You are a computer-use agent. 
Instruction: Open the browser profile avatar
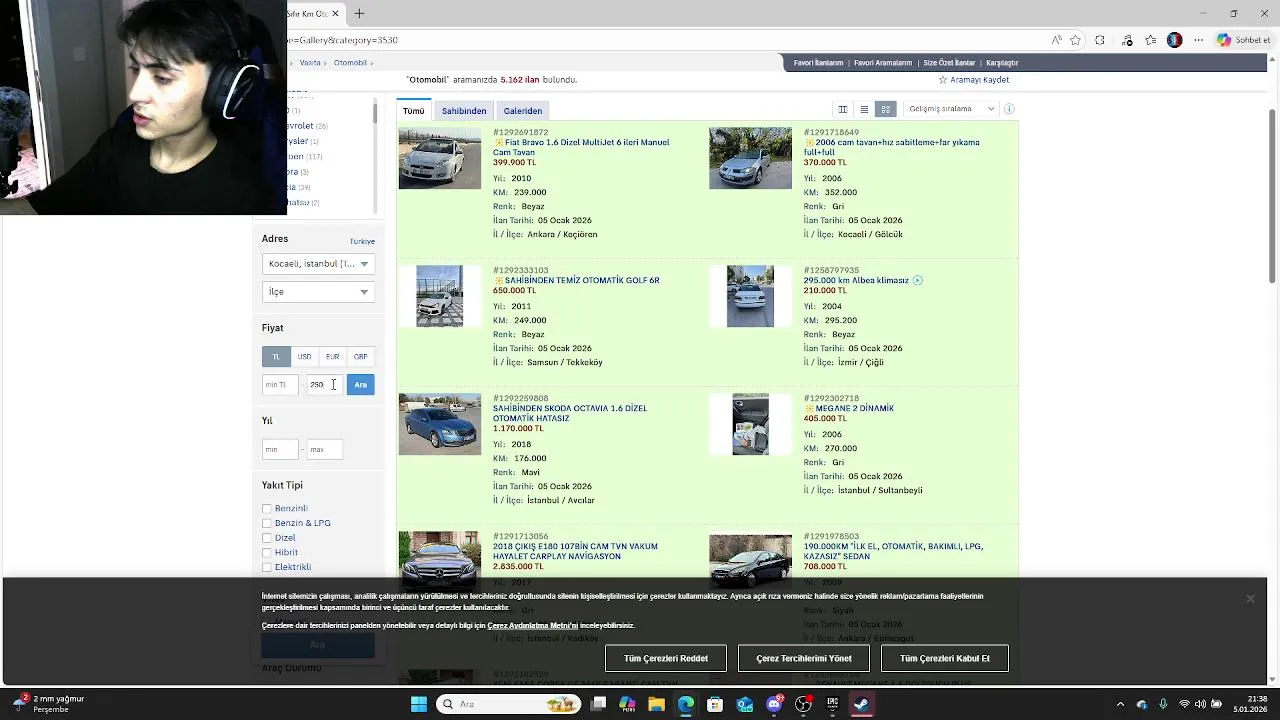1174,40
